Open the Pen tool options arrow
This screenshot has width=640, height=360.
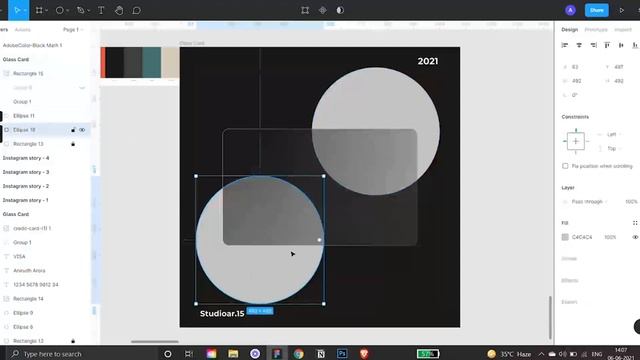[x=89, y=11]
